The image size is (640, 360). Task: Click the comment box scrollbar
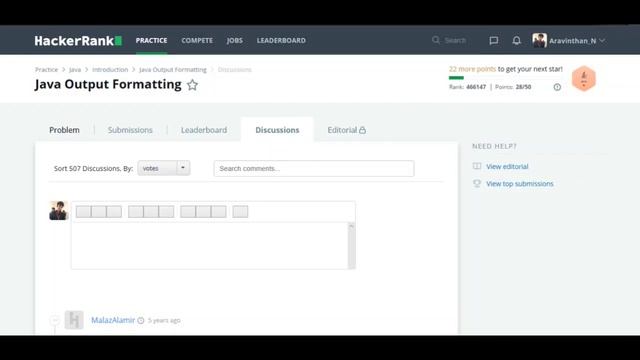(351, 245)
